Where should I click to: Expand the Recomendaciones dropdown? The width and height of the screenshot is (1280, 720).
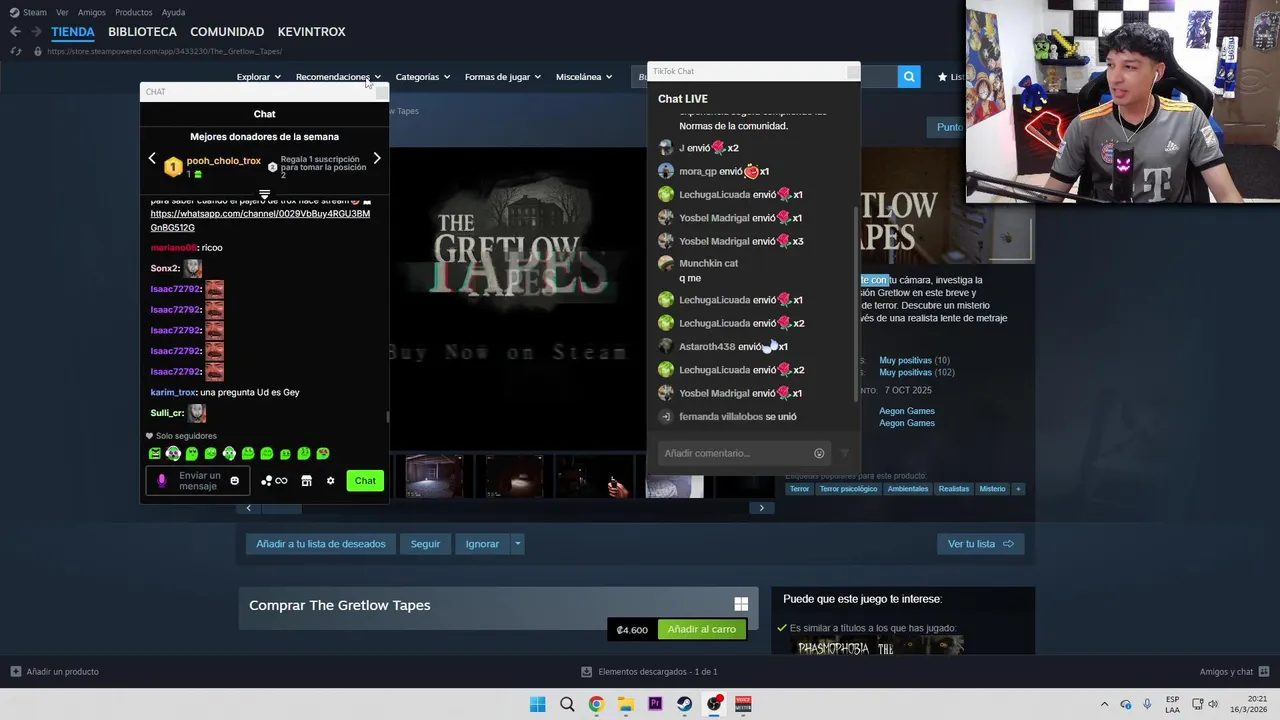[x=338, y=77]
